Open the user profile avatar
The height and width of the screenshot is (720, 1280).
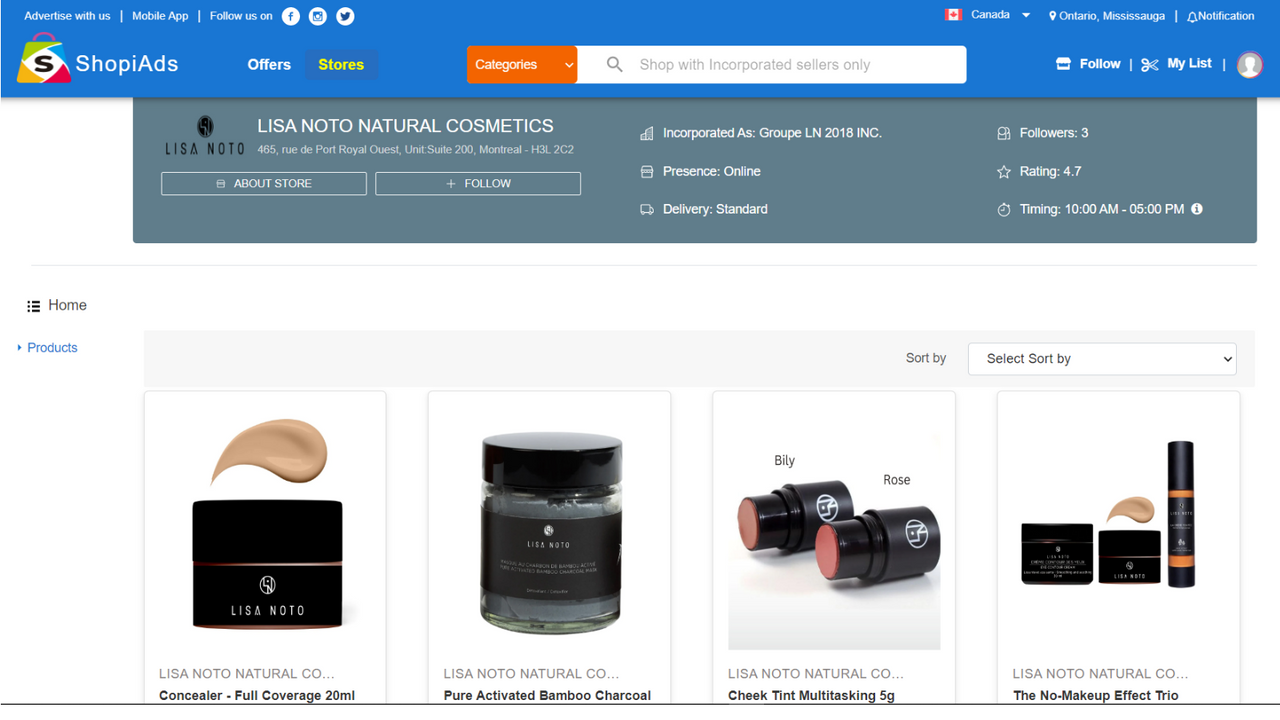1250,65
